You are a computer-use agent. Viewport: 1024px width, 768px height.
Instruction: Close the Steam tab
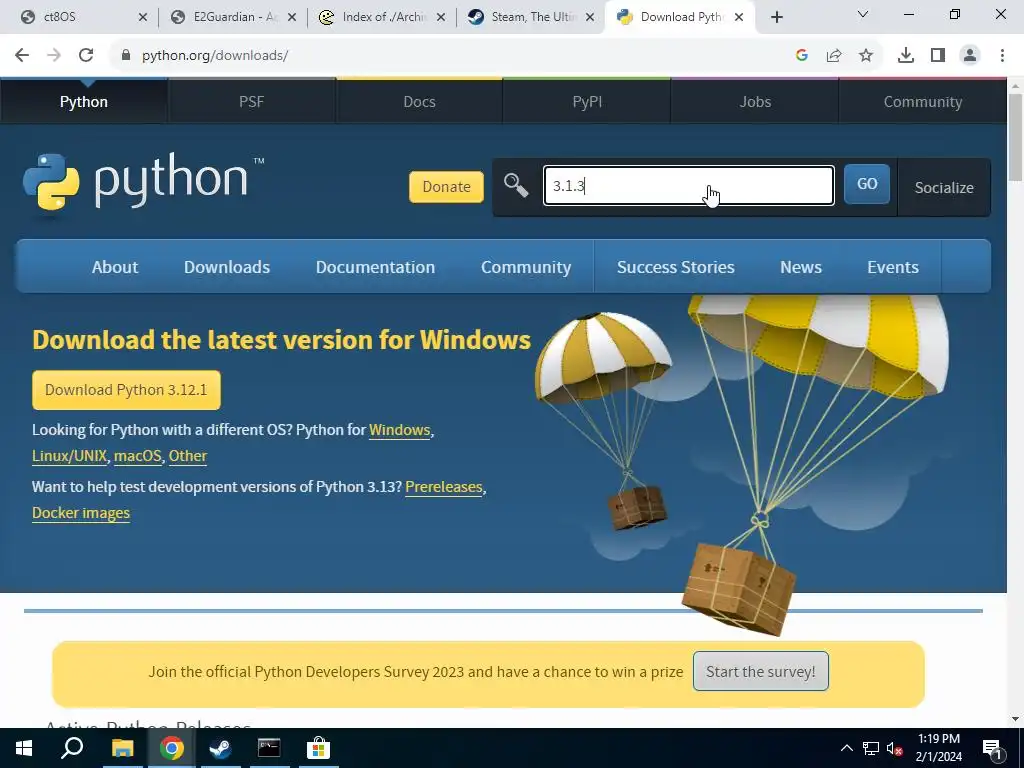tap(590, 17)
